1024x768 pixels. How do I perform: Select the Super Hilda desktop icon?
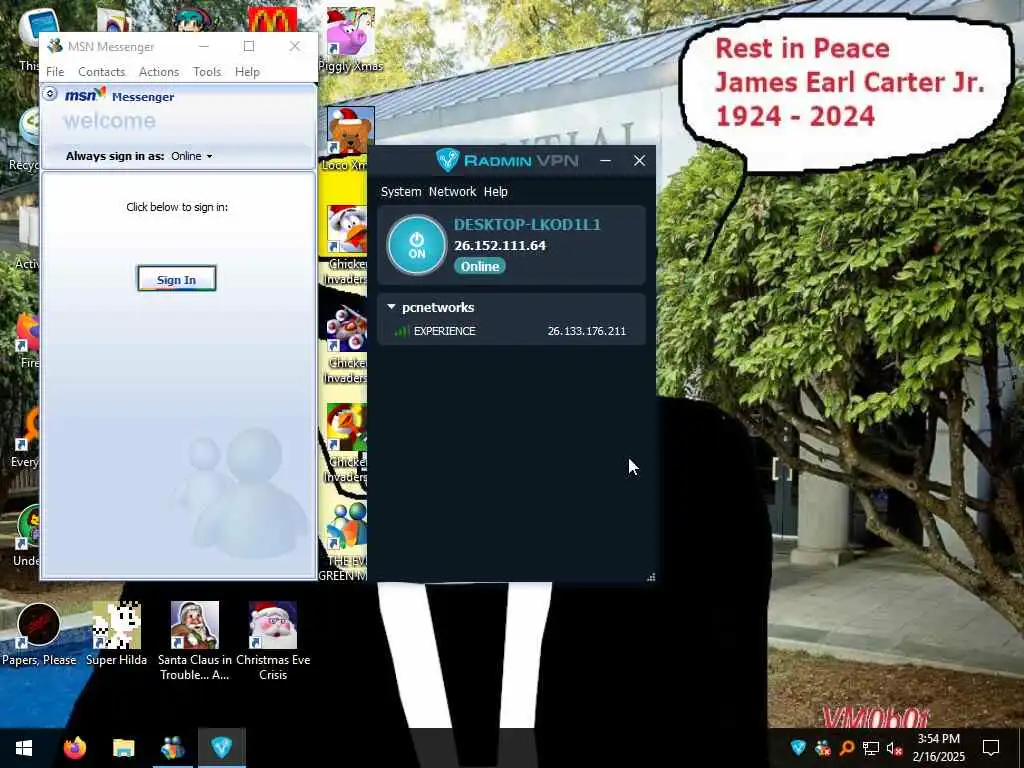pos(116,634)
